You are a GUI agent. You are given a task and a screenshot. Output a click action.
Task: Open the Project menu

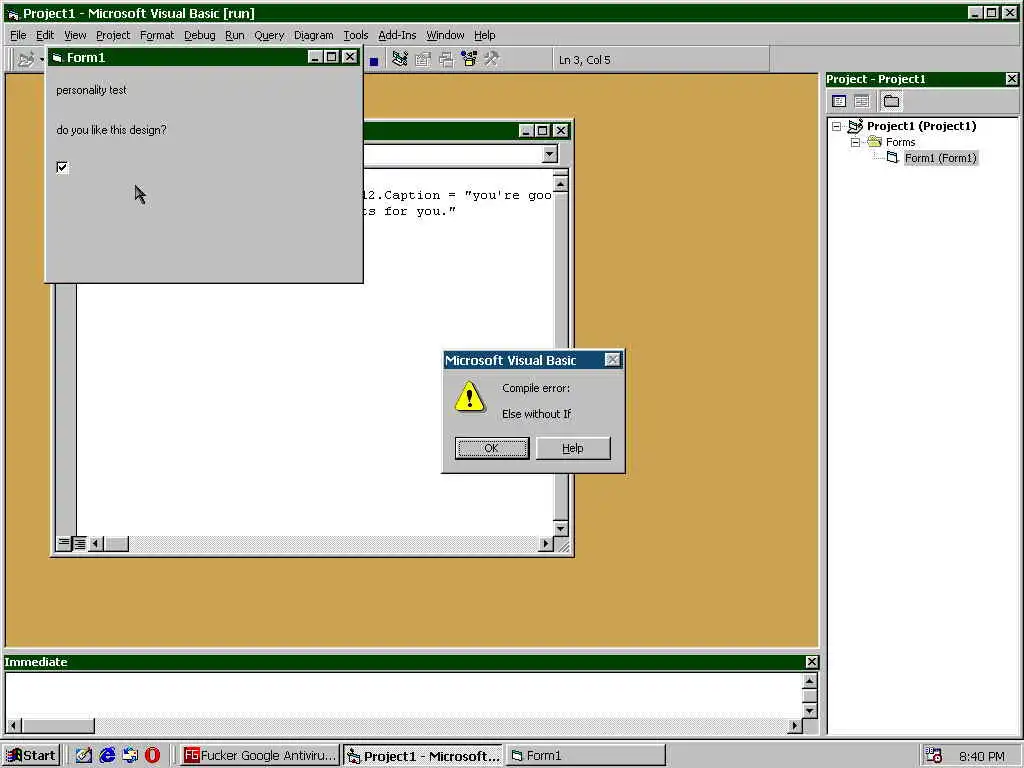(113, 35)
